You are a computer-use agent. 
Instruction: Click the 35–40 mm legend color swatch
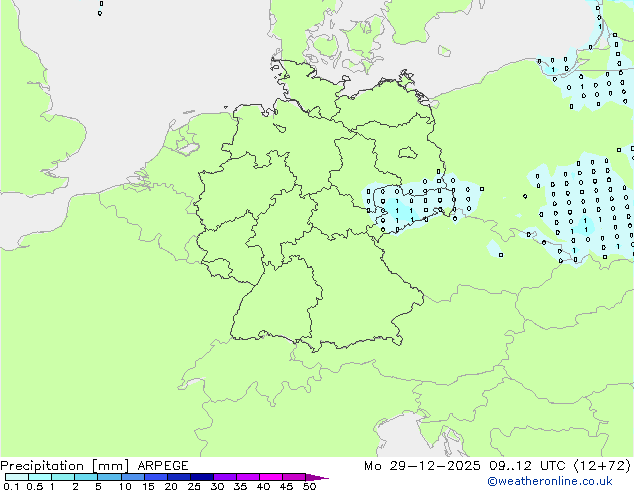[248, 477]
